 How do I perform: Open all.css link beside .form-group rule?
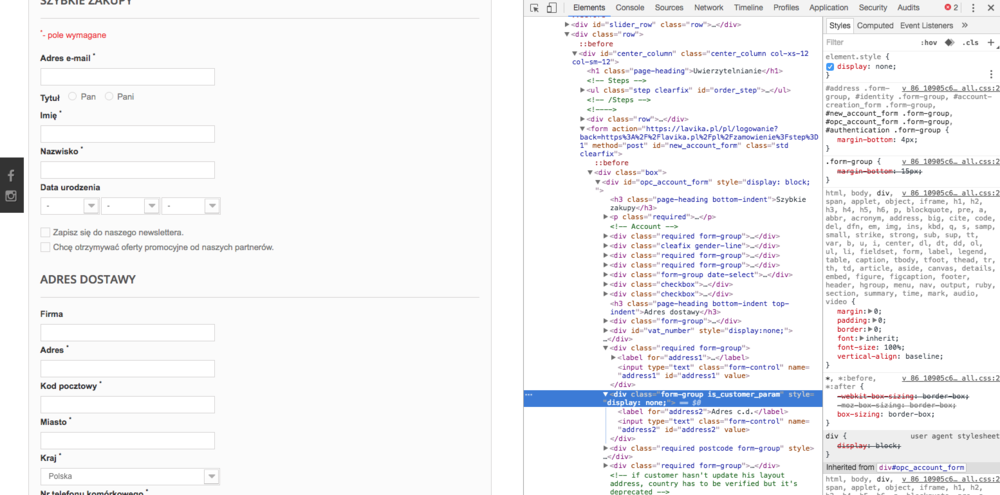pos(950,162)
